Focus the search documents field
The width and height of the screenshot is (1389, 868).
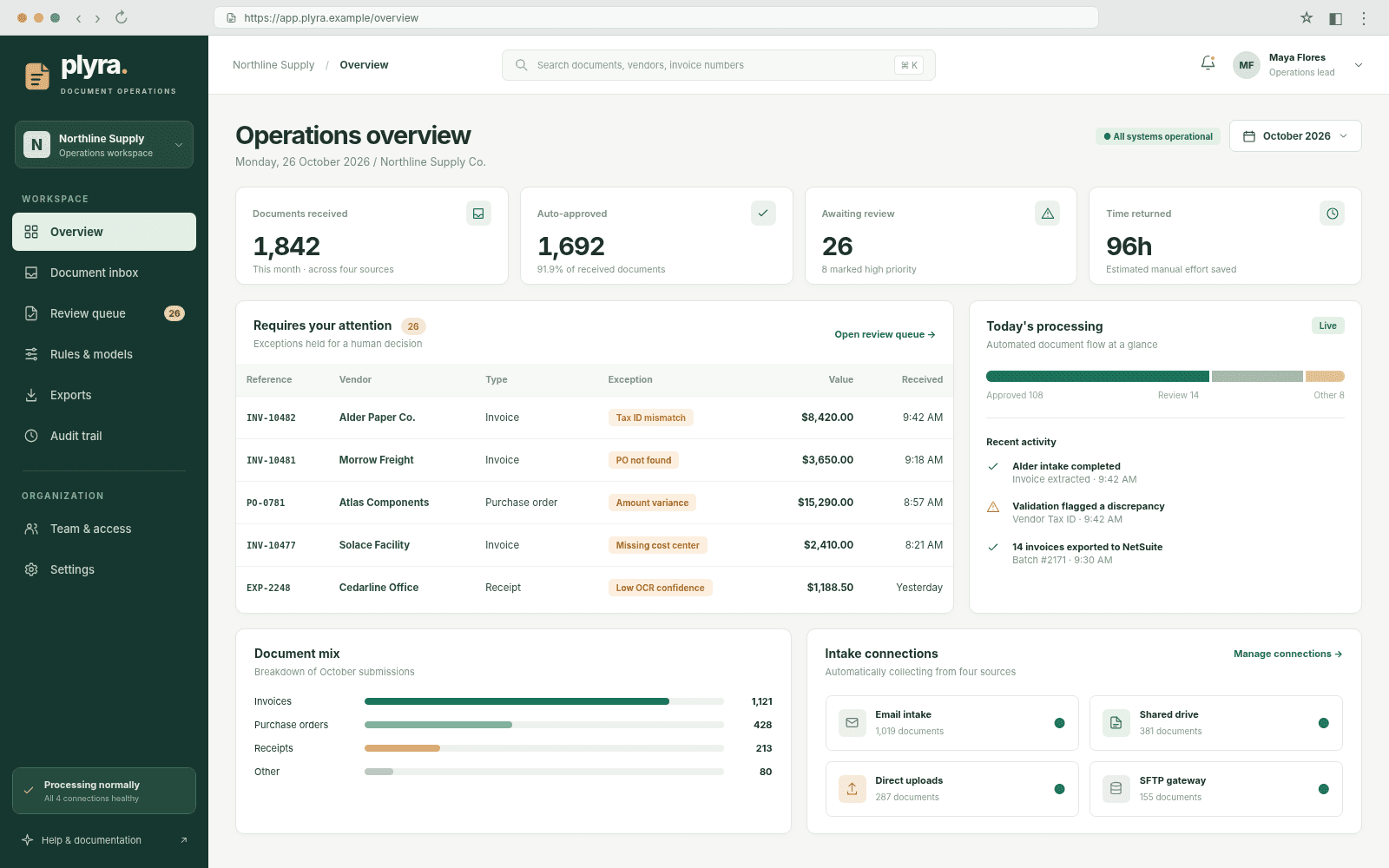pos(719,65)
